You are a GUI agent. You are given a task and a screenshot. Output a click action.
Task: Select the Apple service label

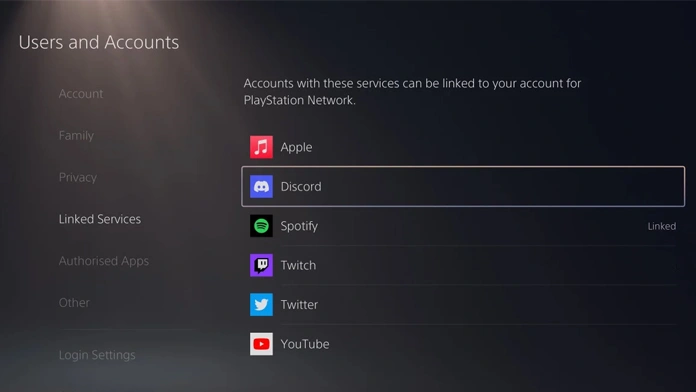click(x=296, y=147)
